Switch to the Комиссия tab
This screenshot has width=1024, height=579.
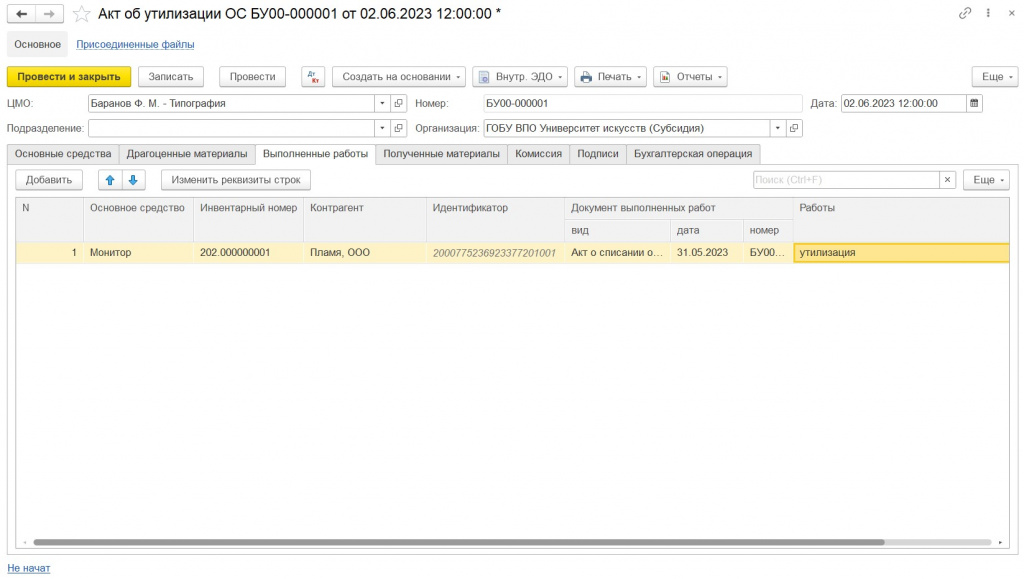click(x=538, y=154)
